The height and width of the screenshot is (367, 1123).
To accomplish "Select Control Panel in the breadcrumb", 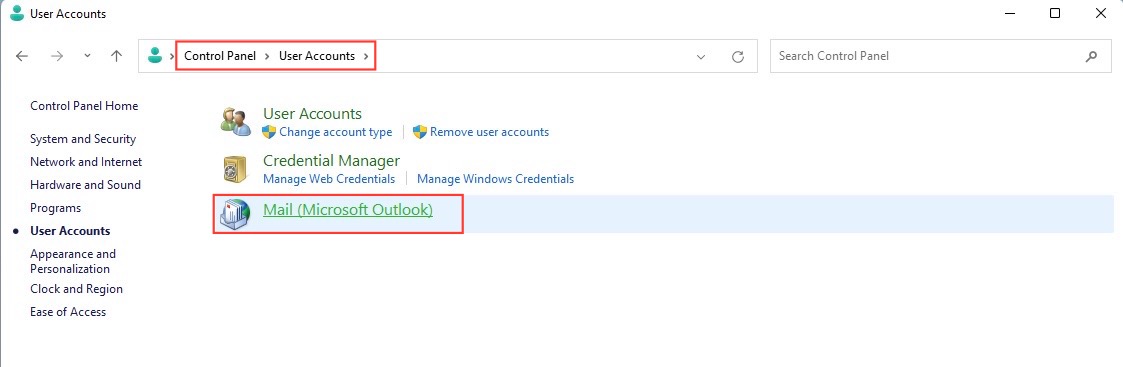I will [x=220, y=56].
